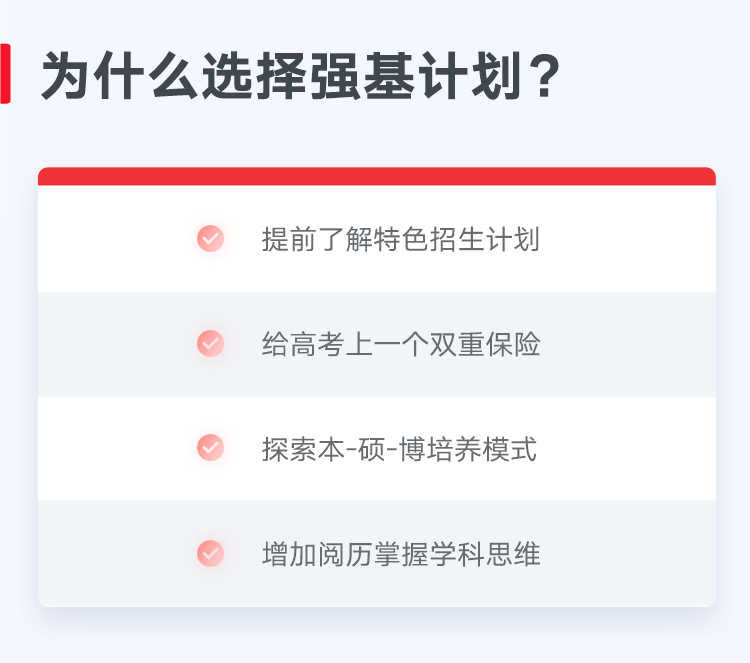
Task: Click the checkmark icon beside 探索本-硕-博培养模式
Action: click(210, 448)
